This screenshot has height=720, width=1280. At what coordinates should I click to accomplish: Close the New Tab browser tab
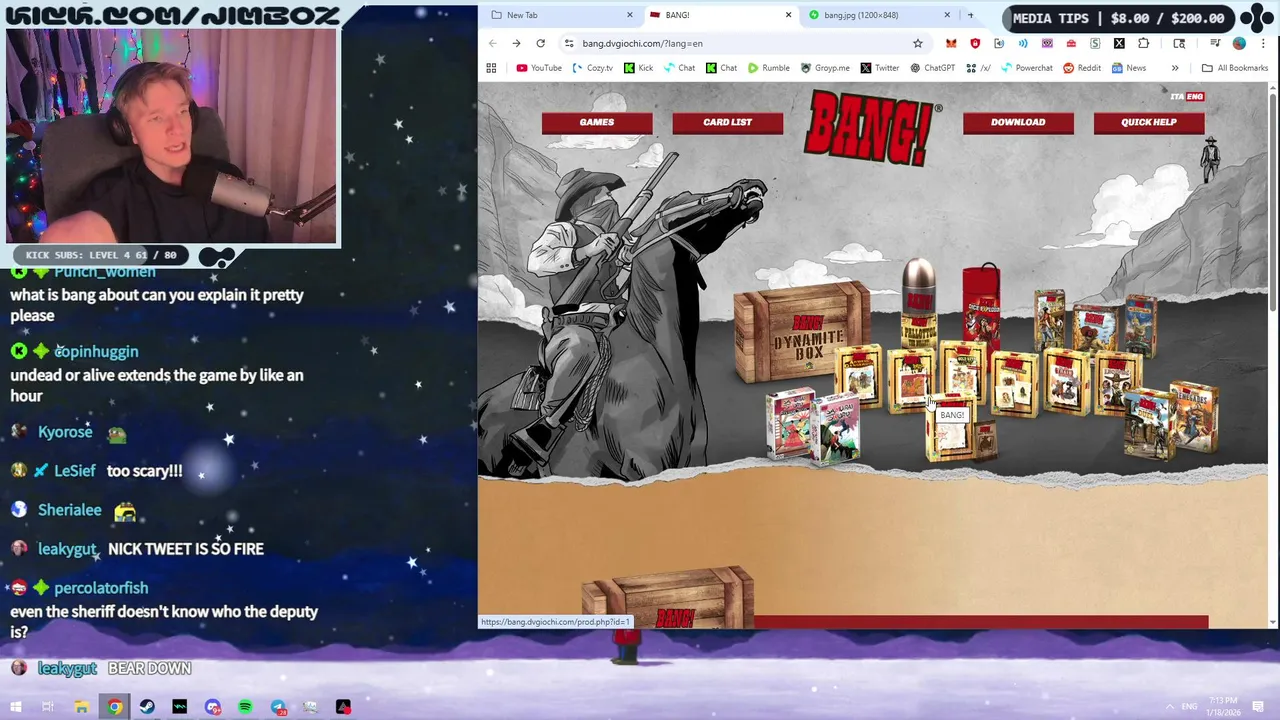pos(629,15)
